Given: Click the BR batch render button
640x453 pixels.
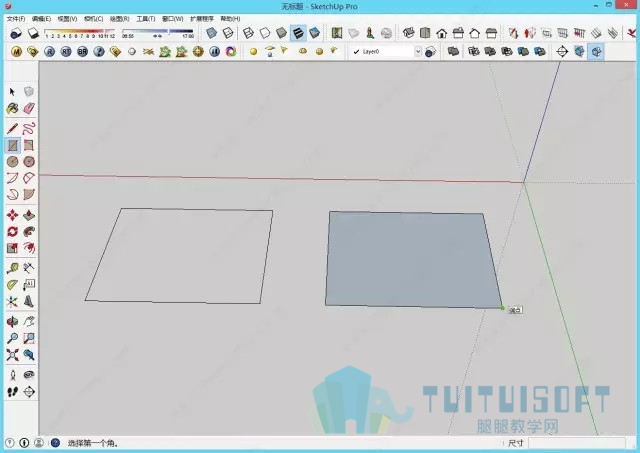Looking at the screenshot, I should coord(82,52).
